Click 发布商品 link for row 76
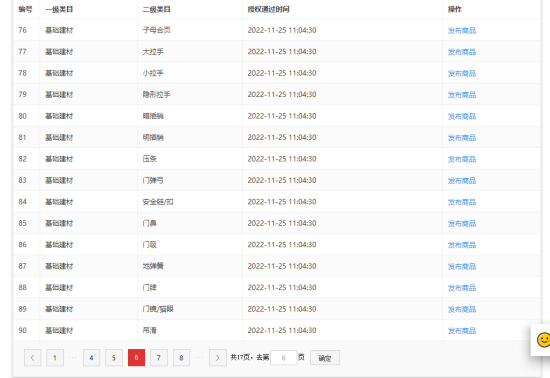Viewport: 550px width, 378px height. click(x=462, y=31)
